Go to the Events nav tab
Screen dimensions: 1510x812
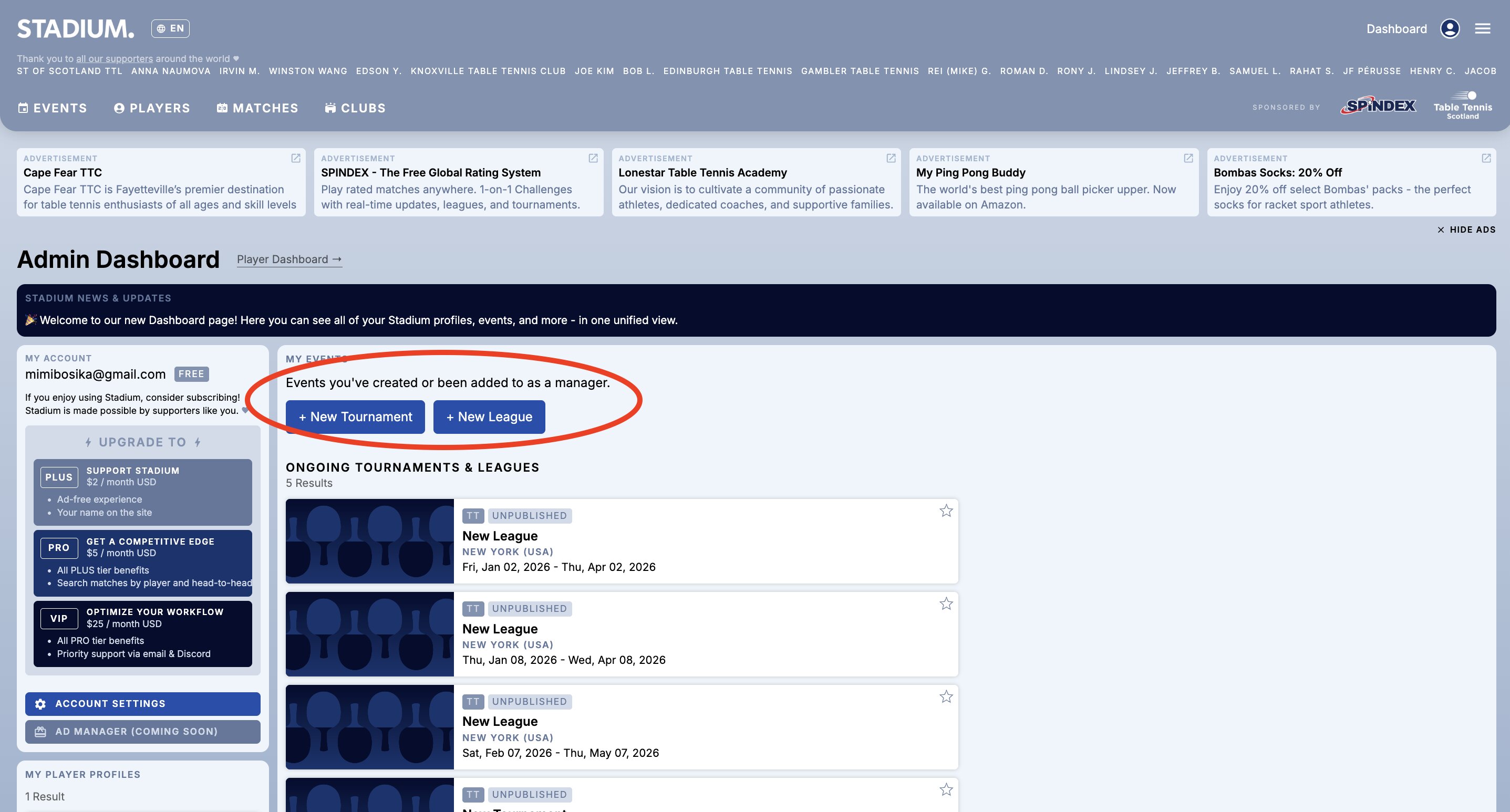(53, 108)
